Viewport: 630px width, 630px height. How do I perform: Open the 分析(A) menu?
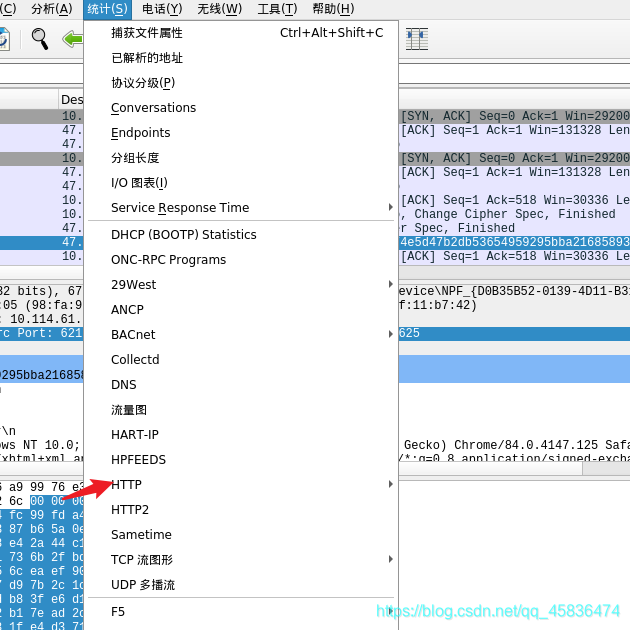52,9
